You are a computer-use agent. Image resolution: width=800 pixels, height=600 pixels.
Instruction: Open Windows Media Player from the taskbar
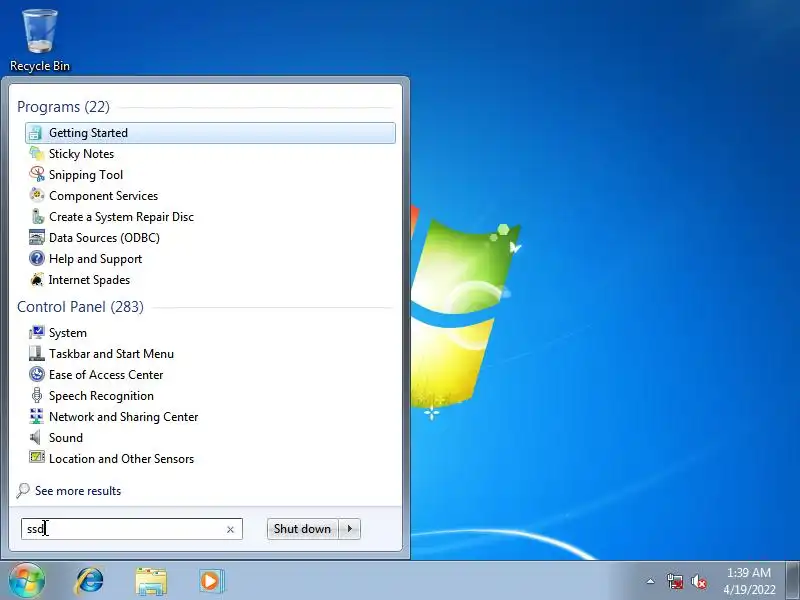212,581
